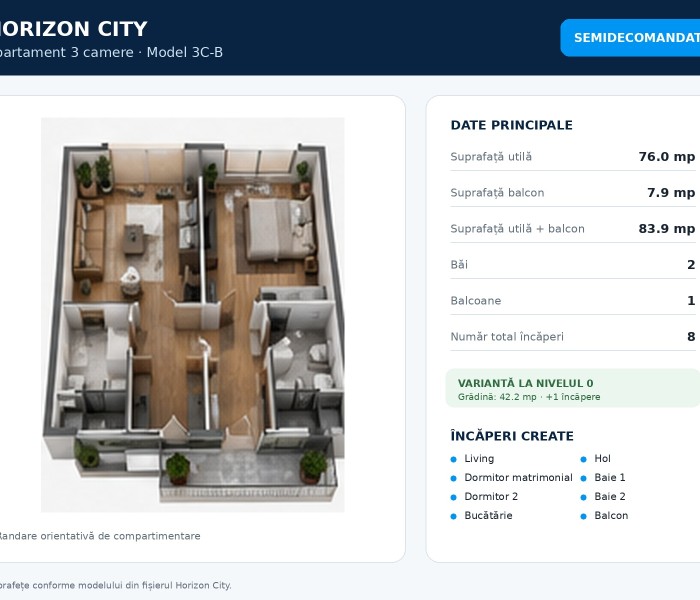This screenshot has width=700, height=600.
Task: Click footer note about Horizon City model file
Action: point(115,585)
